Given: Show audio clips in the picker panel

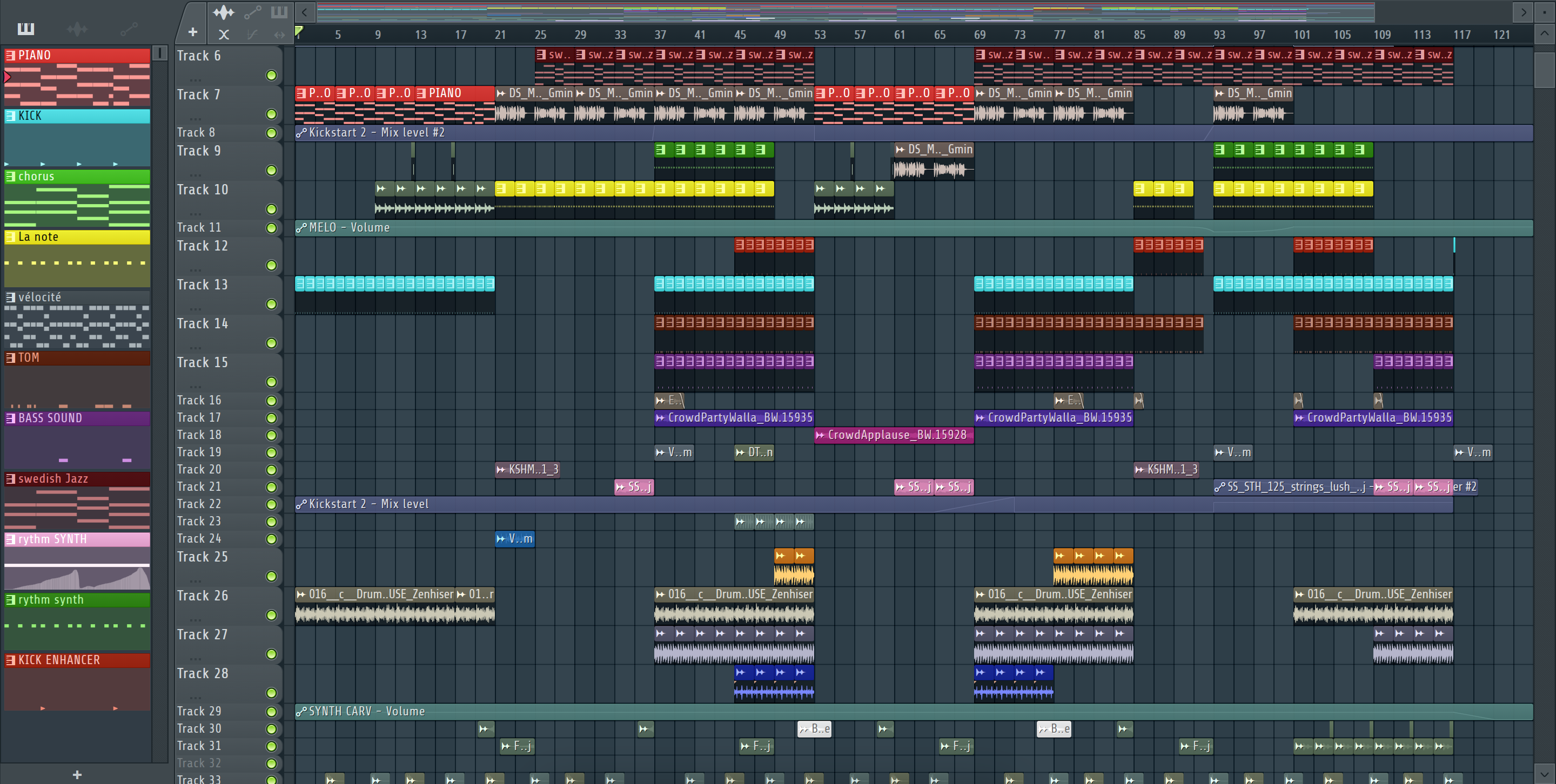Looking at the screenshot, I should click(77, 29).
